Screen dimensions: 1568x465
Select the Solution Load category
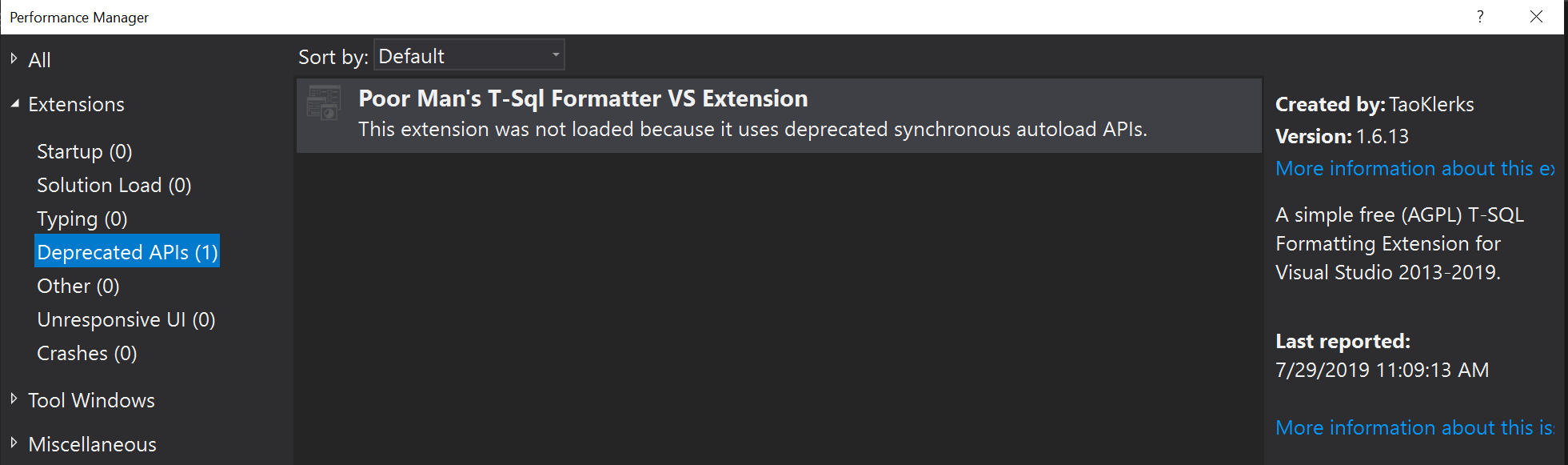pos(114,184)
